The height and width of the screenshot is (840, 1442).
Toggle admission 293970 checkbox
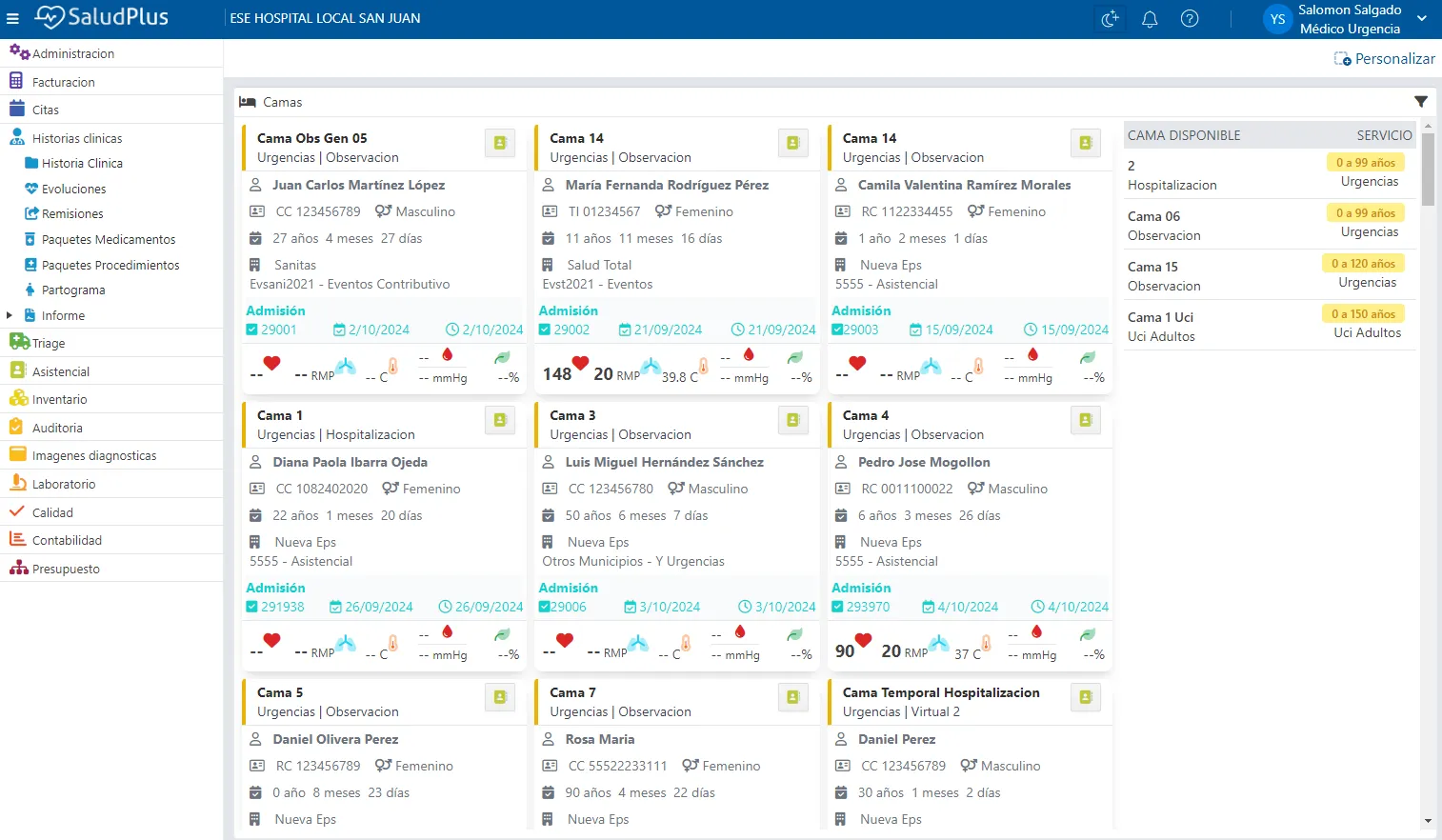837,607
